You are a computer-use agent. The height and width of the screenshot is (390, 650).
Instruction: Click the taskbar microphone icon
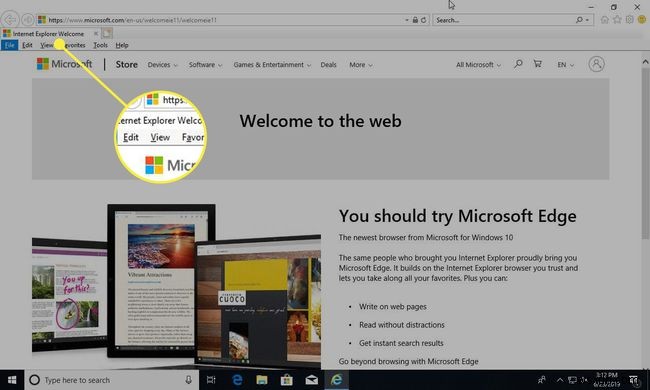(188, 380)
